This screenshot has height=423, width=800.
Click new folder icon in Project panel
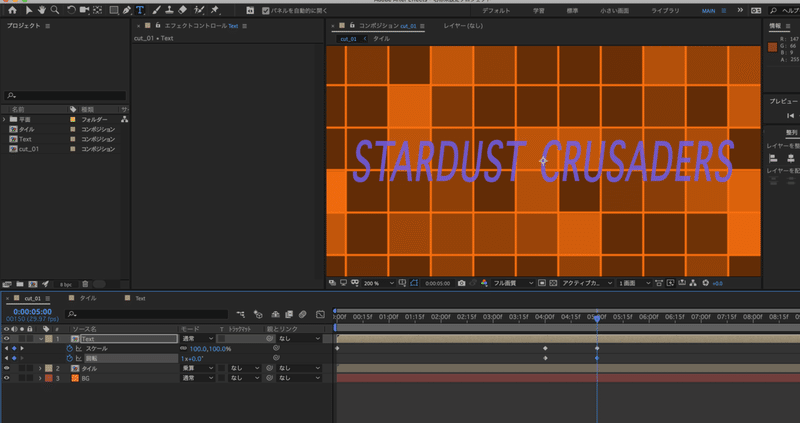coord(20,284)
